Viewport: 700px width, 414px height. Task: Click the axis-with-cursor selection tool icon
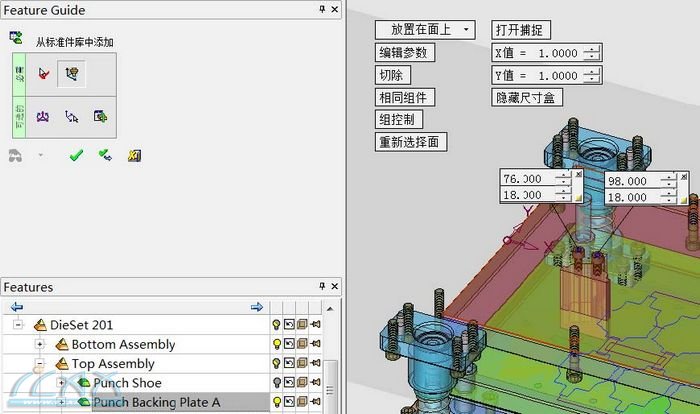pos(71,117)
